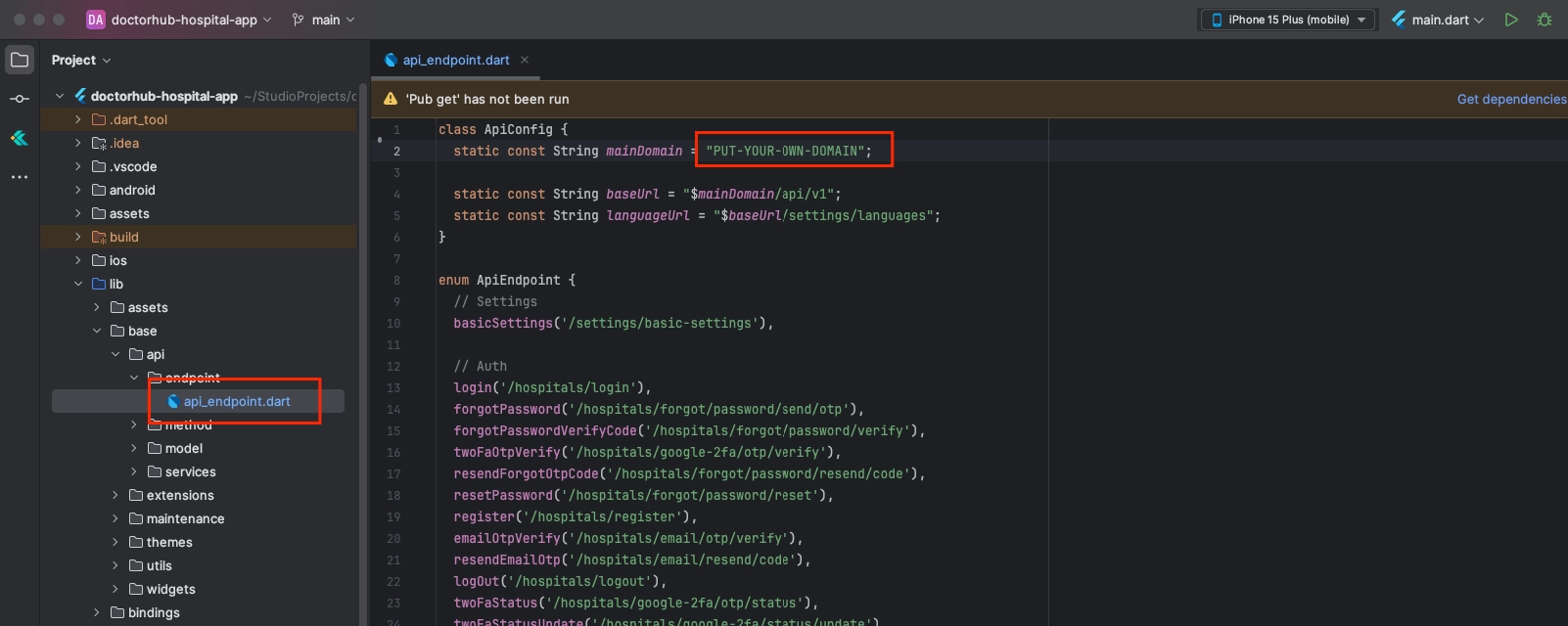Click the DA project badge icon

(x=95, y=20)
